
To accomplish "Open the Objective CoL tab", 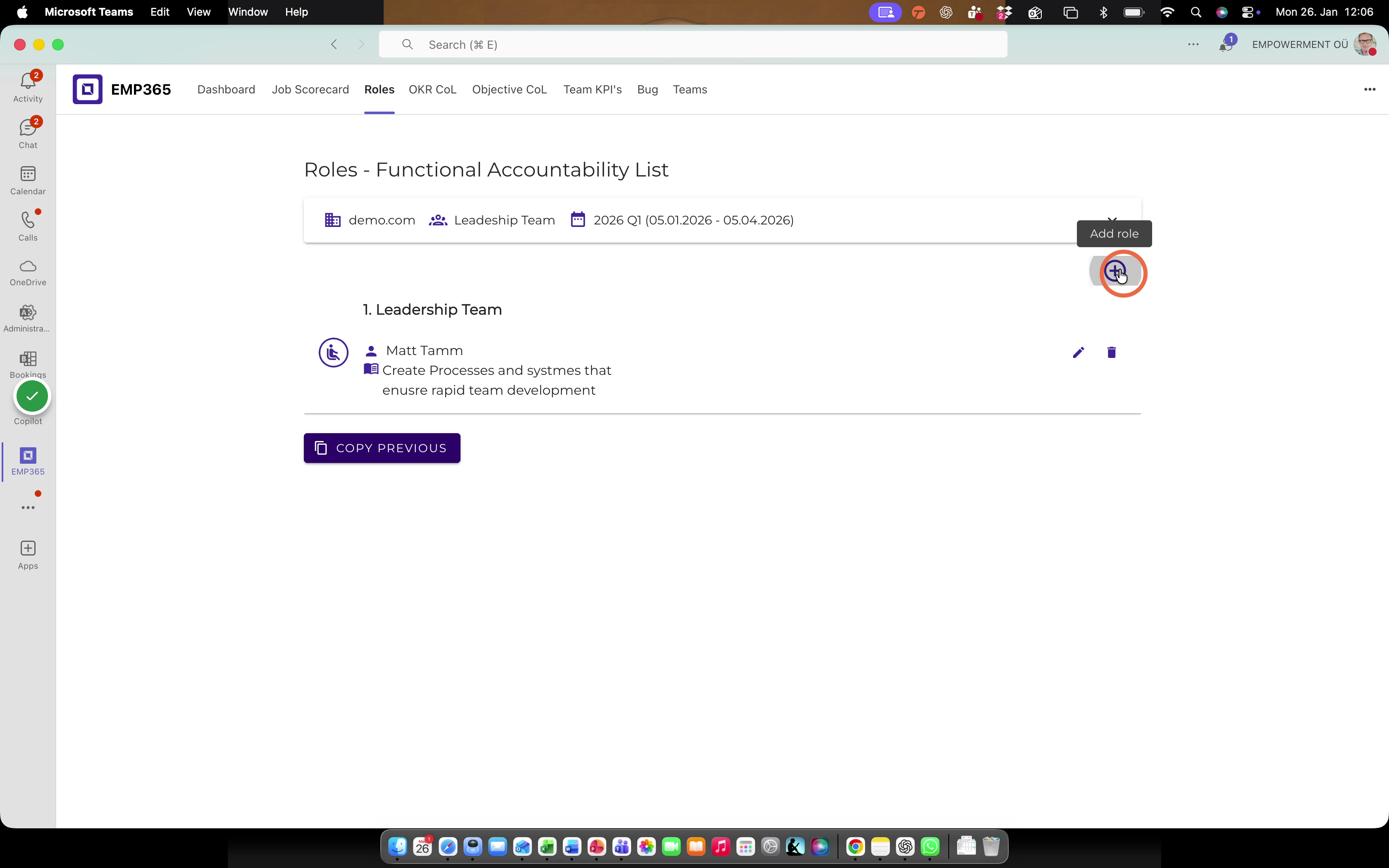I will point(509,90).
